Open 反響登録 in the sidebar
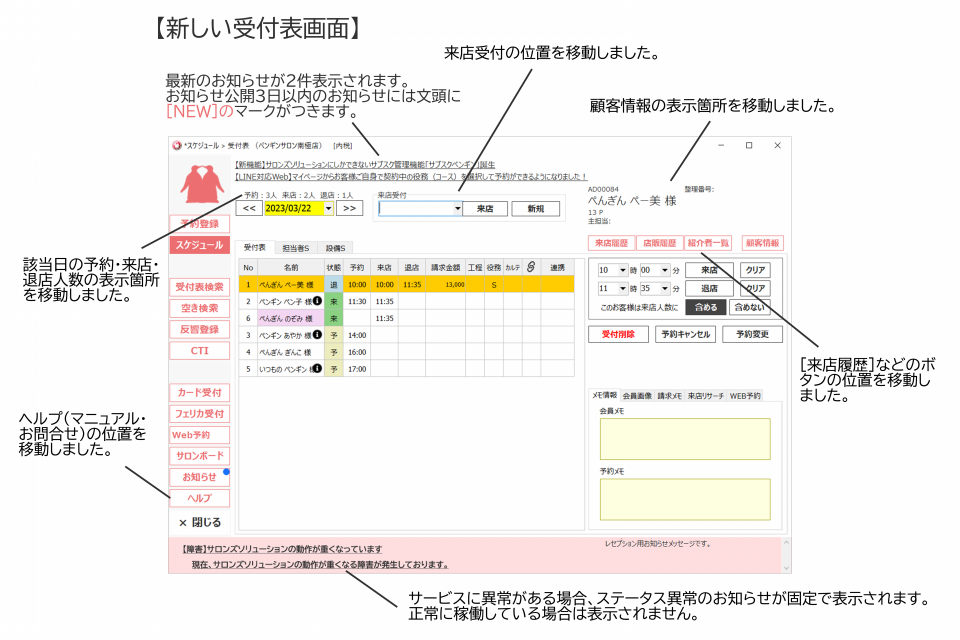The height and width of the screenshot is (640, 960). click(200, 329)
